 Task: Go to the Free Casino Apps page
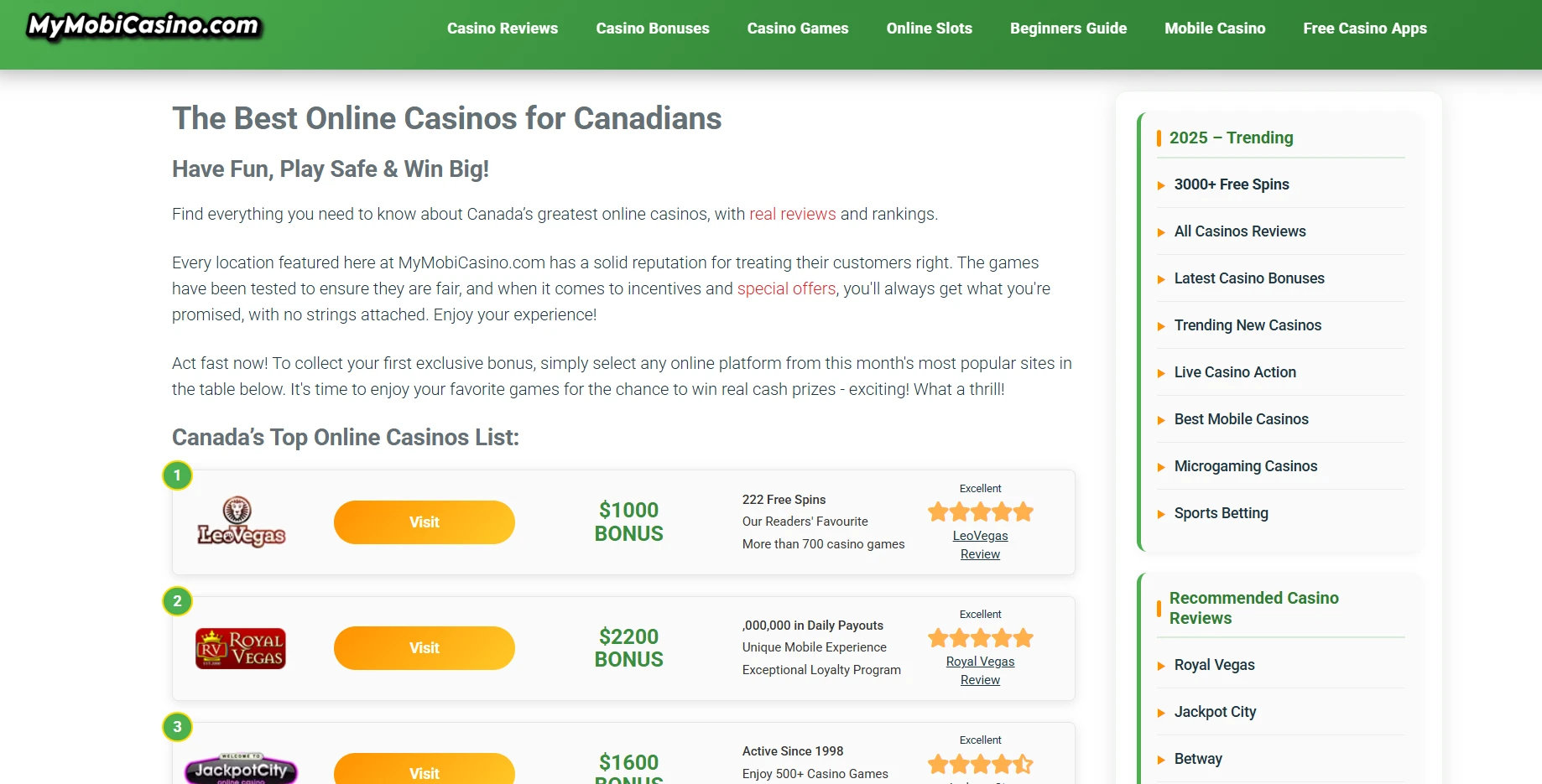pyautogui.click(x=1364, y=29)
